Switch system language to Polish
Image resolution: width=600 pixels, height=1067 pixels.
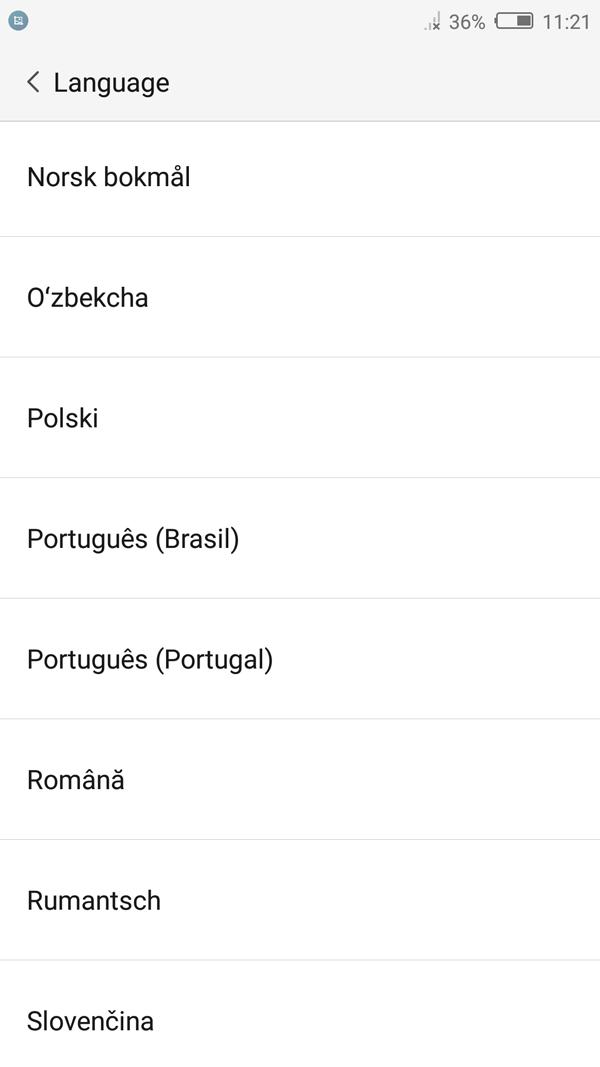click(x=300, y=418)
